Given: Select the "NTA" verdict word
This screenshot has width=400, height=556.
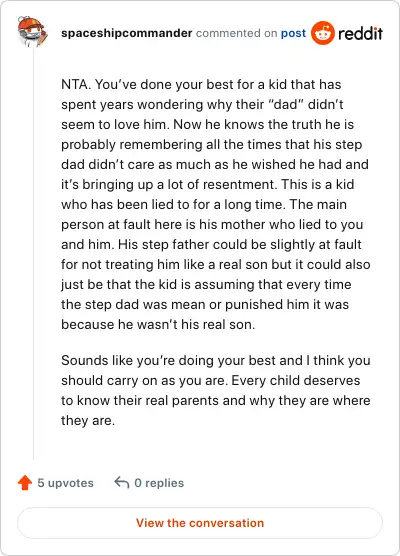Looking at the screenshot, I should tap(76, 84).
